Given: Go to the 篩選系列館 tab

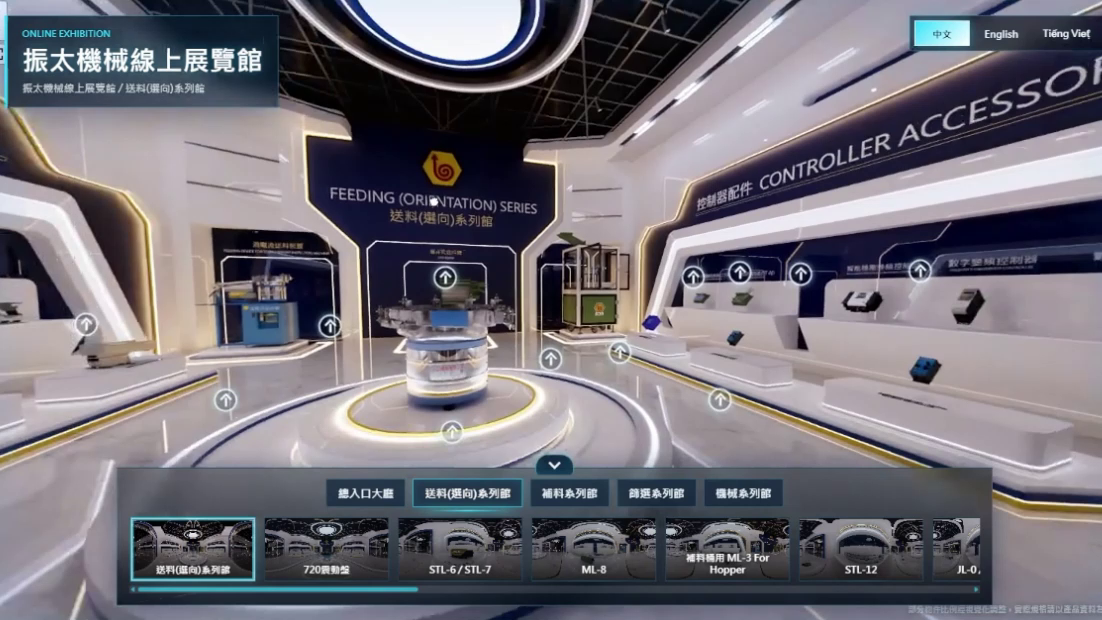Looking at the screenshot, I should [656, 493].
